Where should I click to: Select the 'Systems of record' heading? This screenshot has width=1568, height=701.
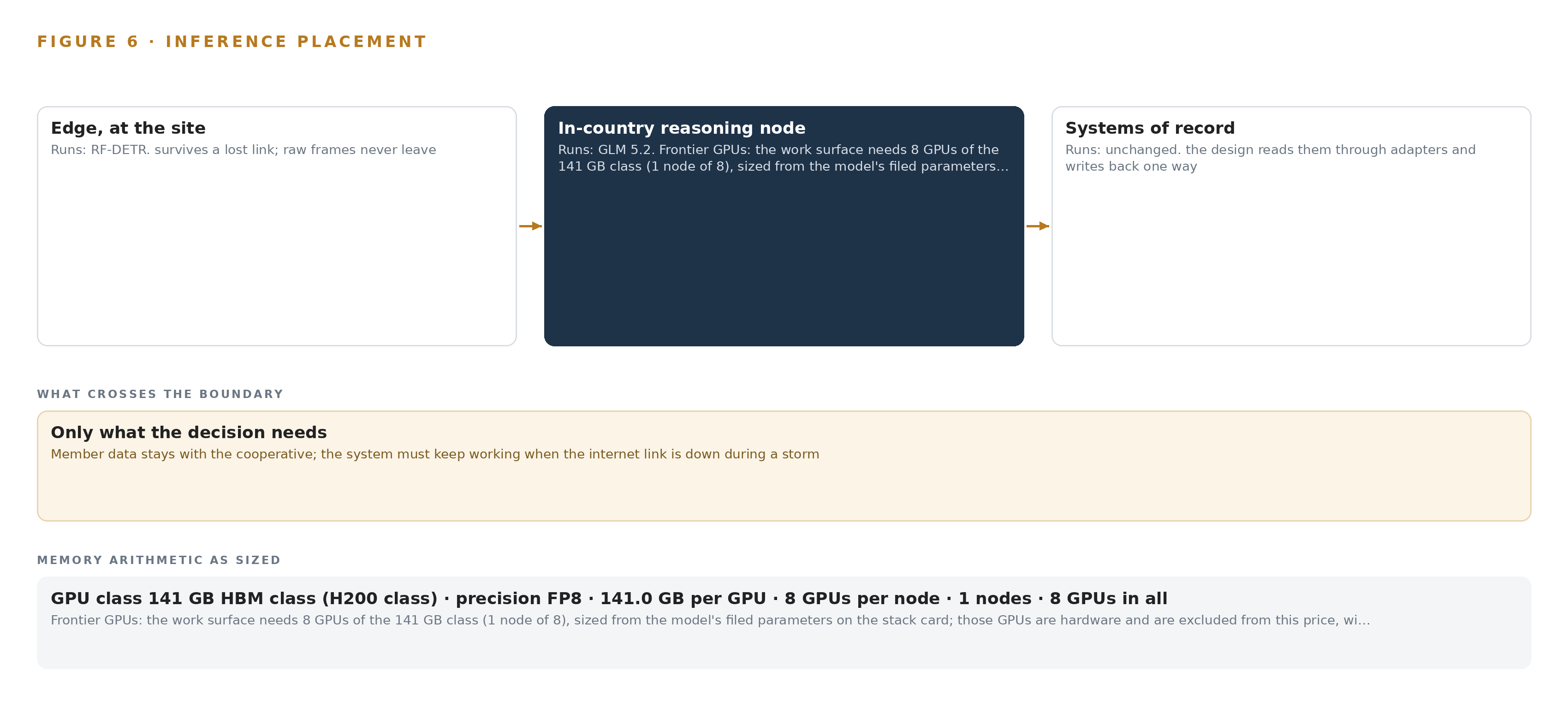click(1150, 128)
